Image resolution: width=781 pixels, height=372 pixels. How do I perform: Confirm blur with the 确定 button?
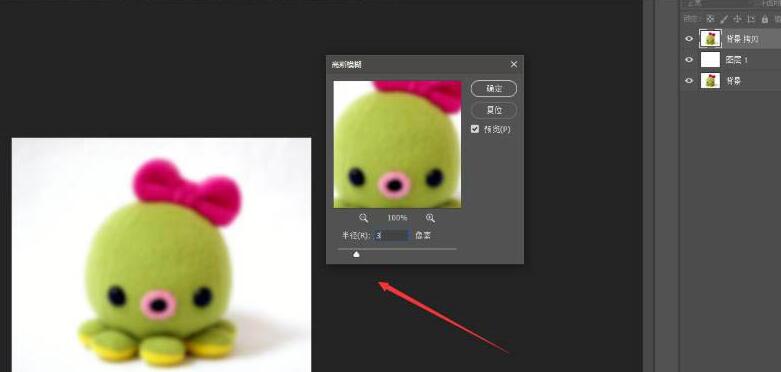pyautogui.click(x=494, y=89)
